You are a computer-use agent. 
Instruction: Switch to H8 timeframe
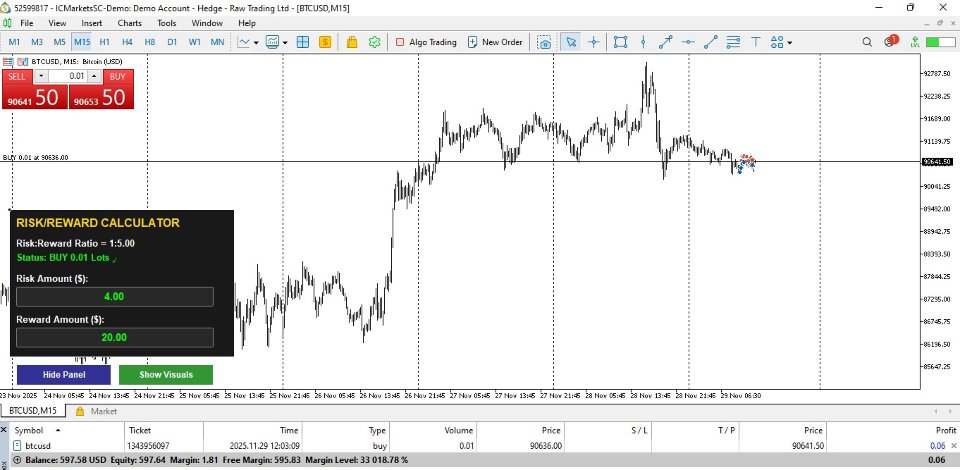pos(149,42)
